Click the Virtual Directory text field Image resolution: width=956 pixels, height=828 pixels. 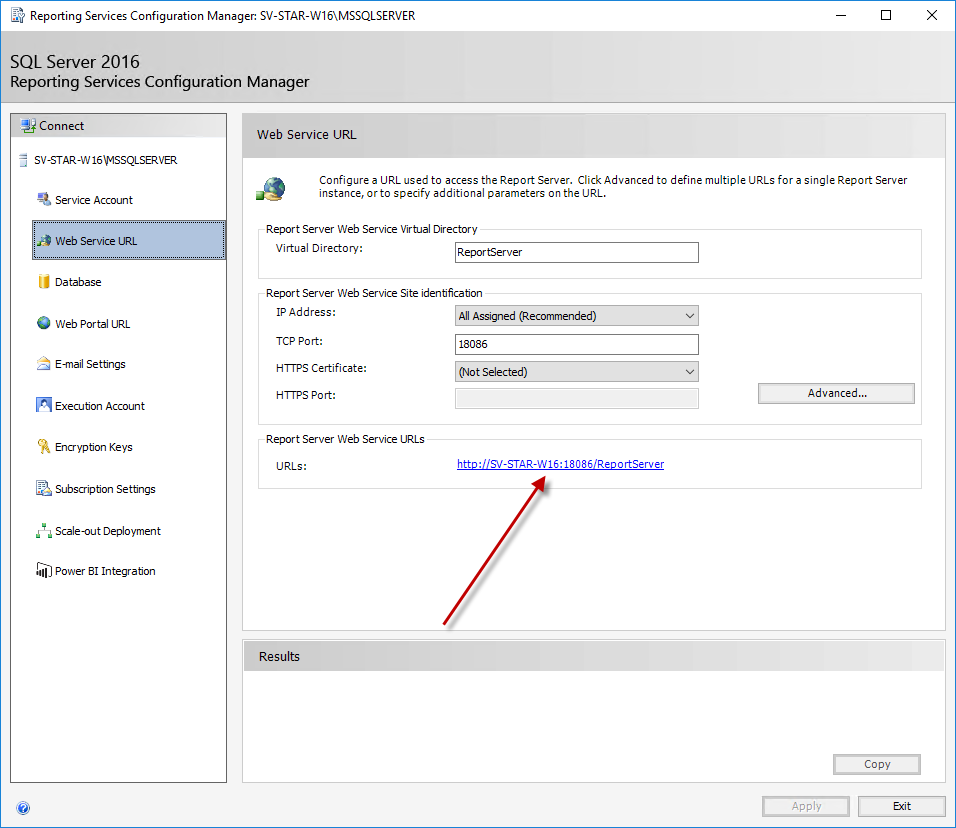pyautogui.click(x=577, y=252)
